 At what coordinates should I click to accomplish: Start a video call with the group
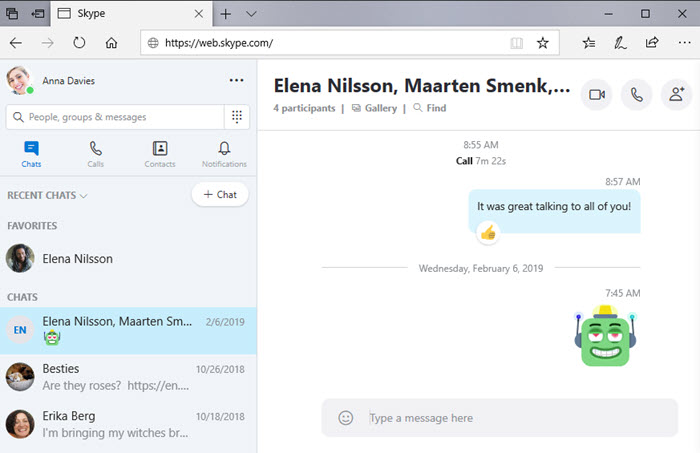[596, 94]
